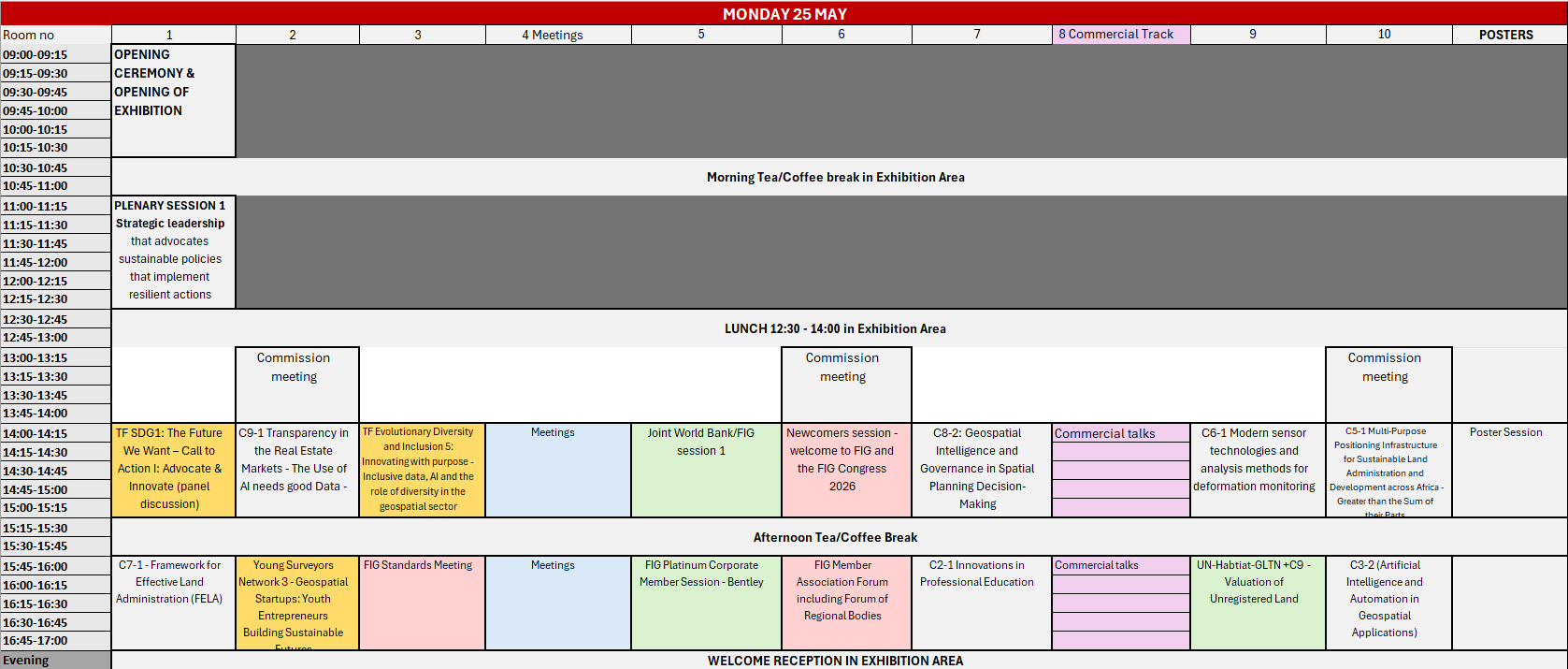Select the 8 Commercial Track column header

(1120, 35)
